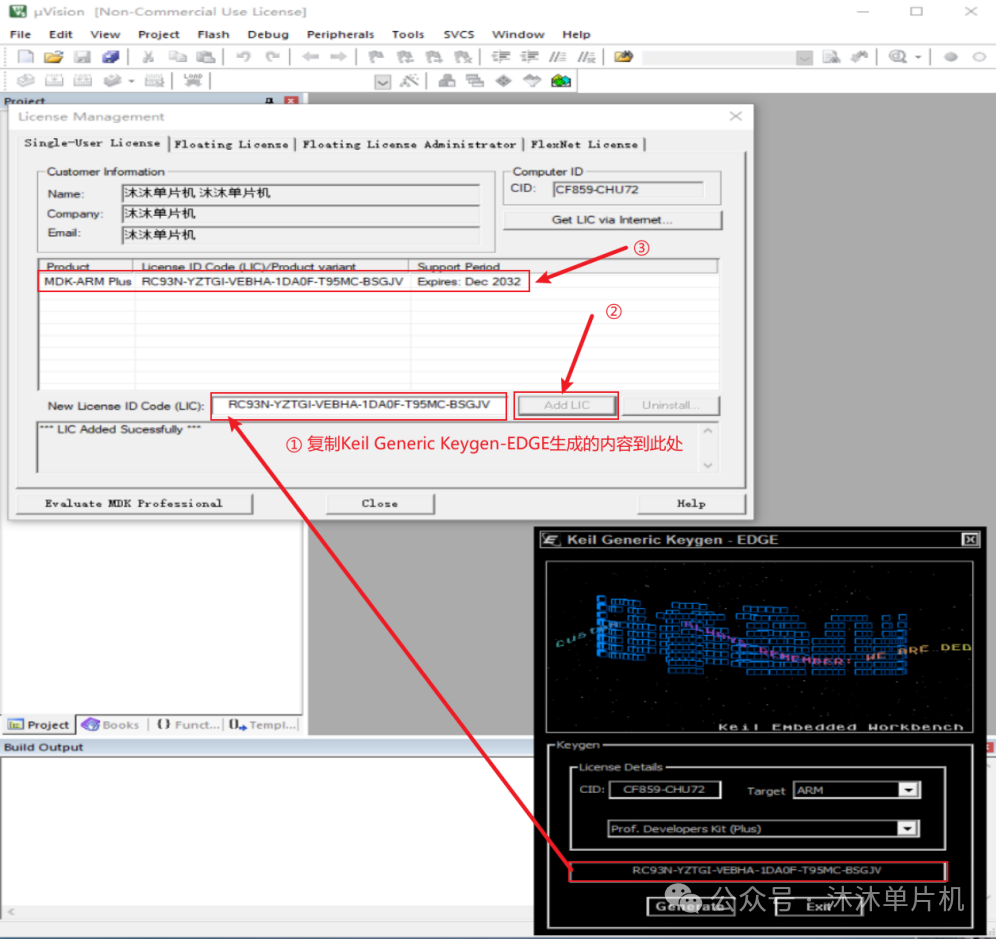Create a new file from the toolbar
The width and height of the screenshot is (996, 939).
(x=25, y=57)
